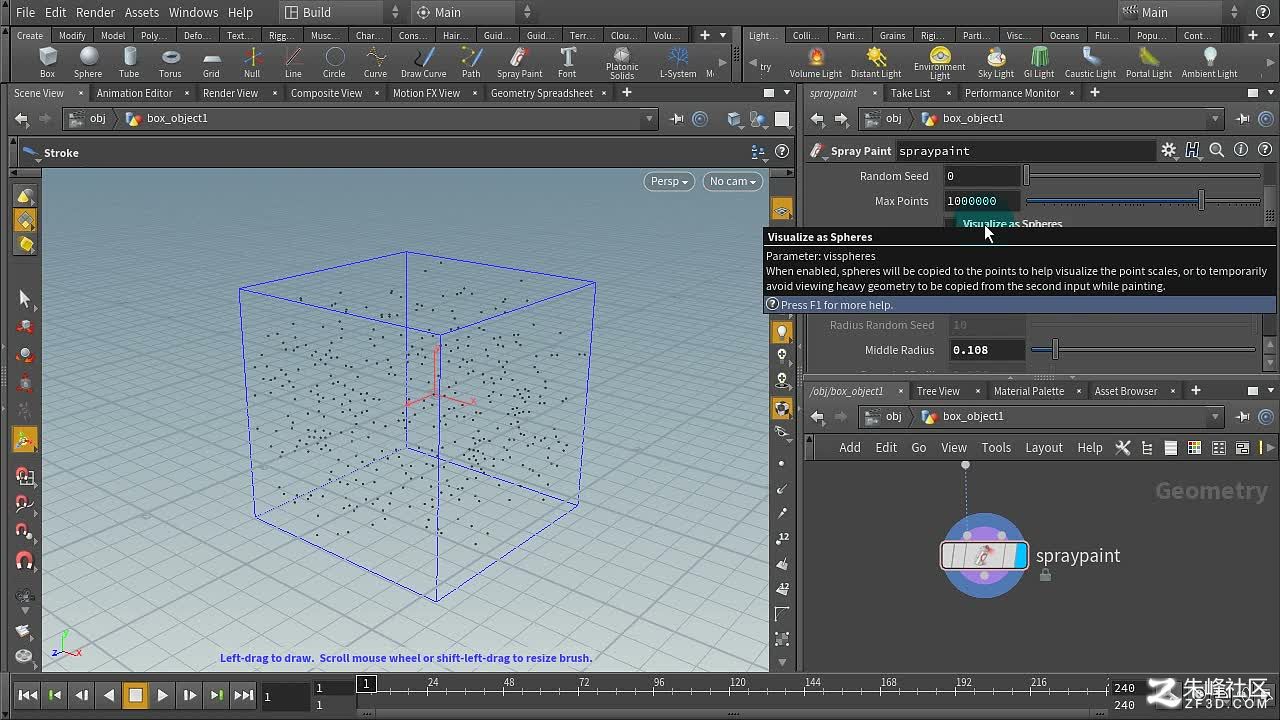Image resolution: width=1280 pixels, height=720 pixels.
Task: Add a Volume Light
Action: [x=816, y=62]
